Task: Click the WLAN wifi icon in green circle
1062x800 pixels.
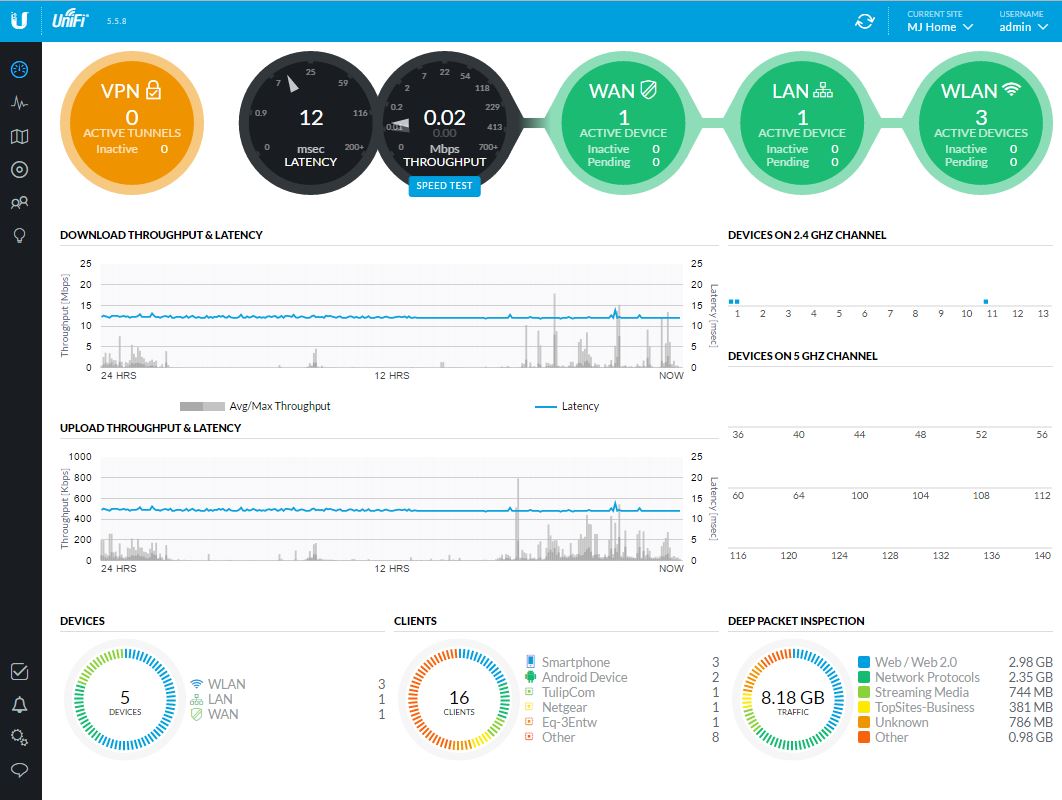Action: (1011, 89)
